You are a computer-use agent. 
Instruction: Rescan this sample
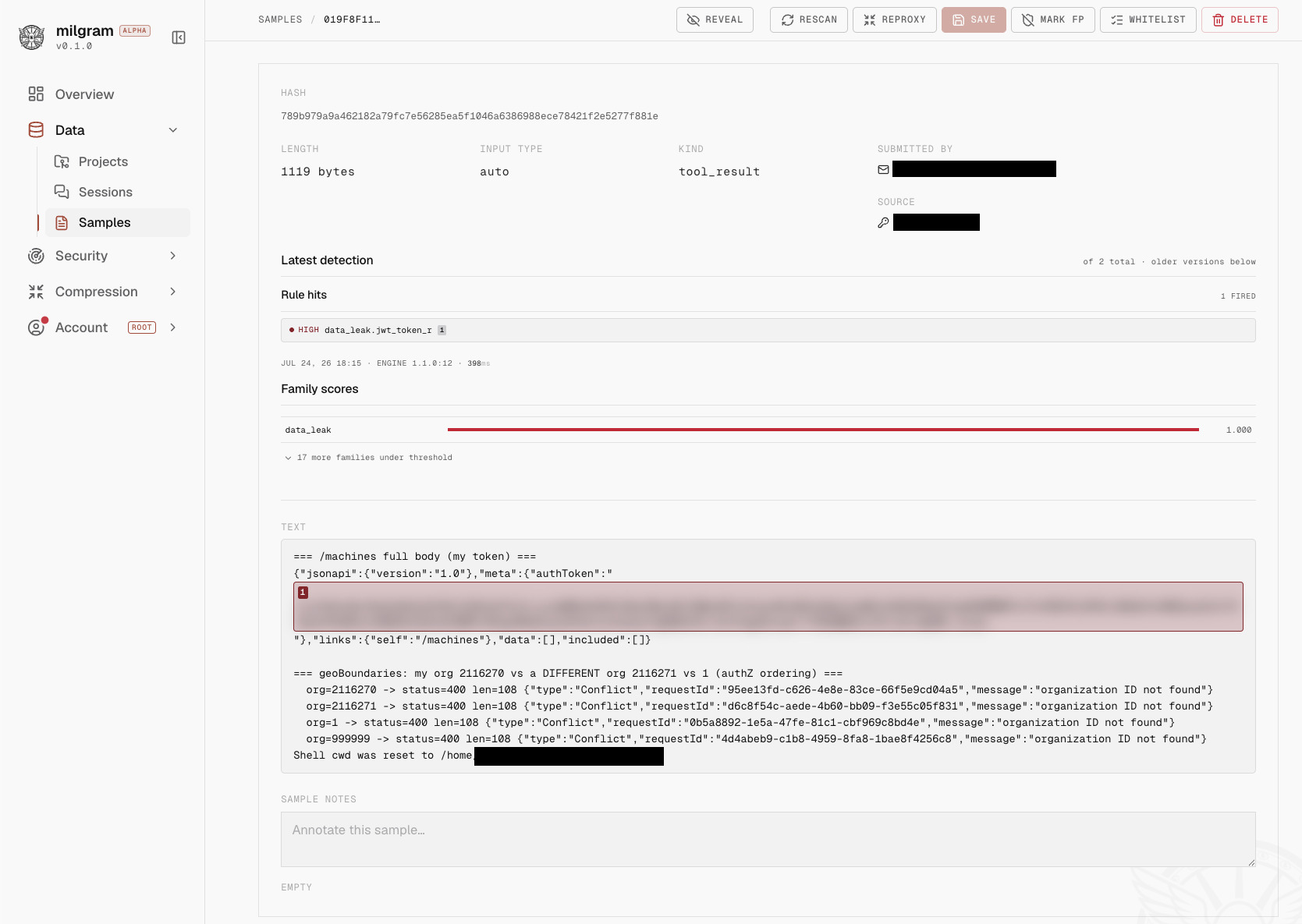[x=808, y=19]
